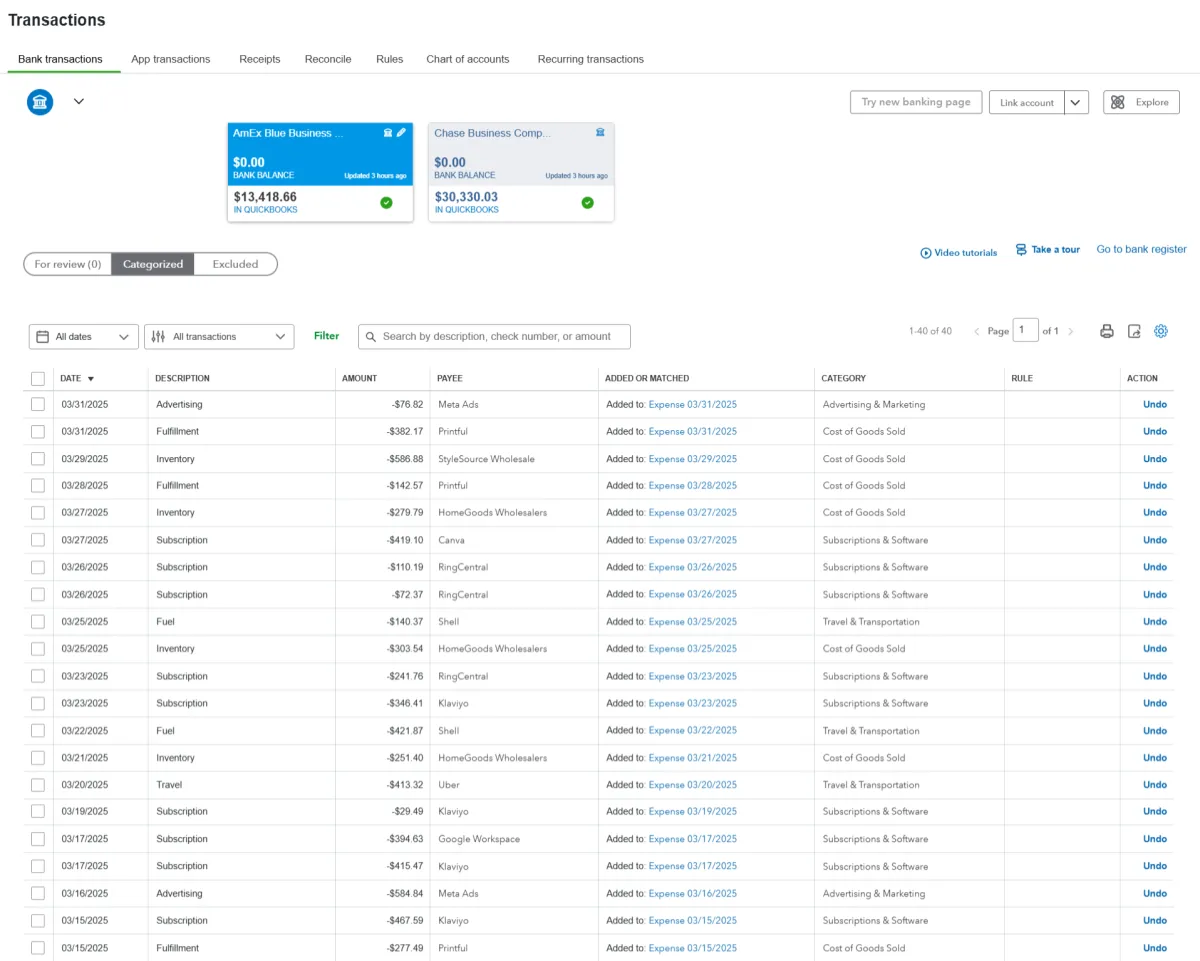Click the pencil edit icon on AmEx card
This screenshot has width=1200, height=961.
(402, 133)
